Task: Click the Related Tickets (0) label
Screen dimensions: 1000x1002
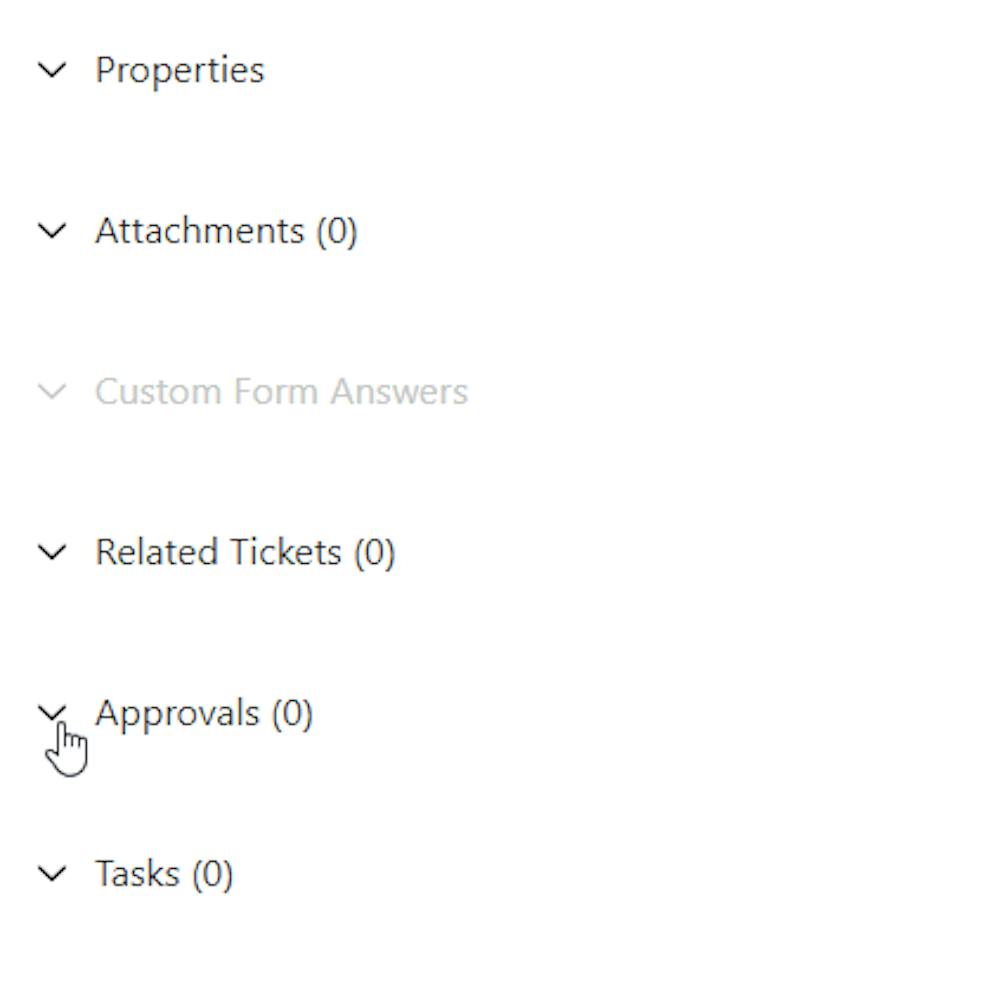Action: tap(245, 552)
